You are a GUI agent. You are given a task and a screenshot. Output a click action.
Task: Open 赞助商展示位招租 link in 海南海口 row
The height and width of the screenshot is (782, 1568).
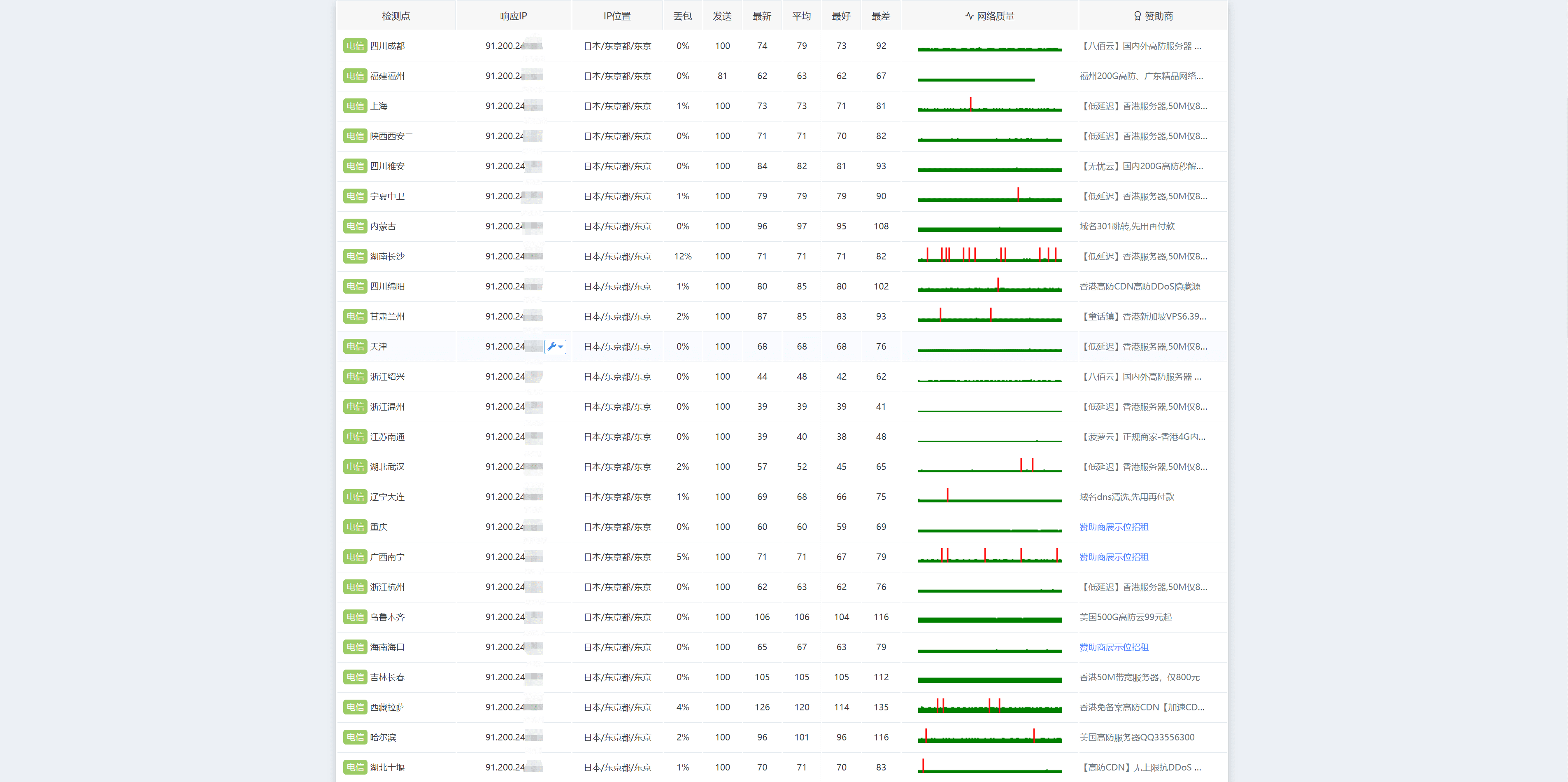coord(1113,647)
